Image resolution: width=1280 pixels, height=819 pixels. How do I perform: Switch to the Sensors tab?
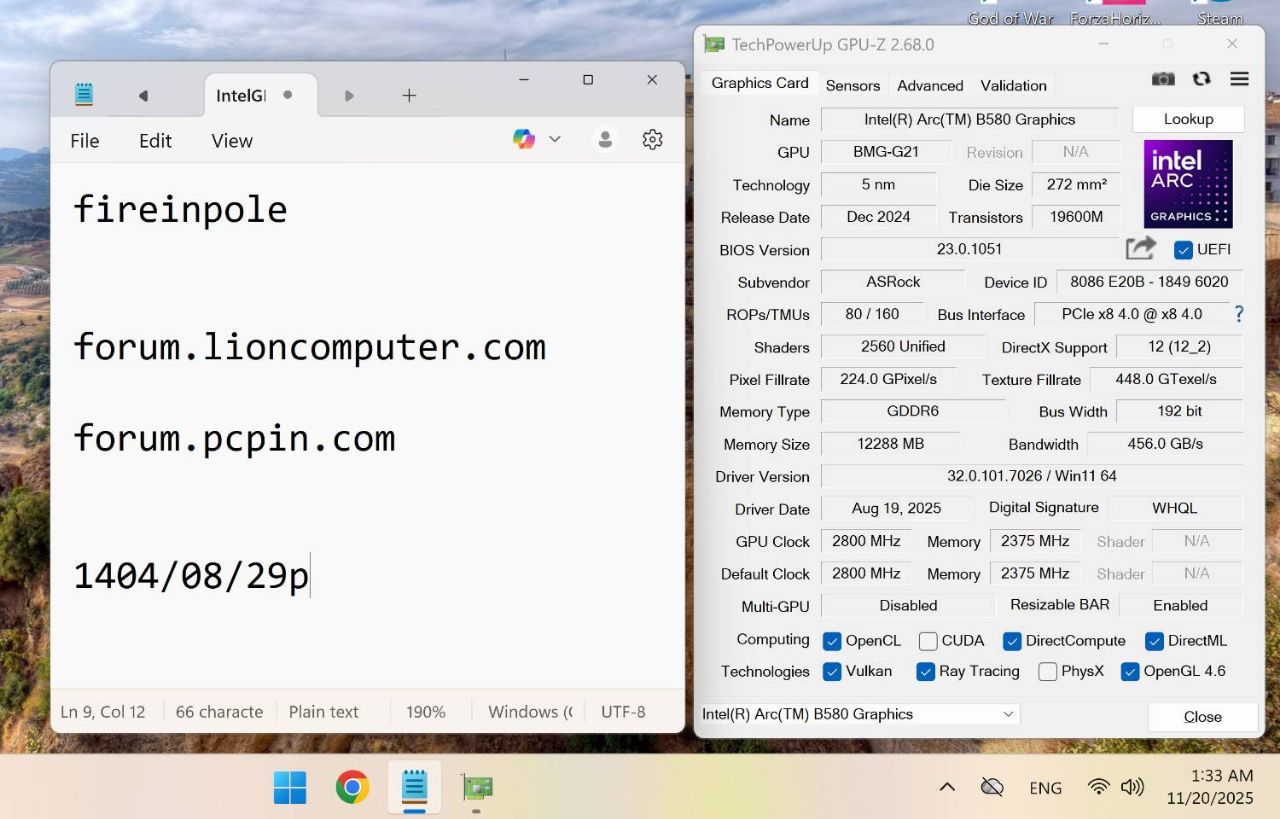[x=853, y=85]
